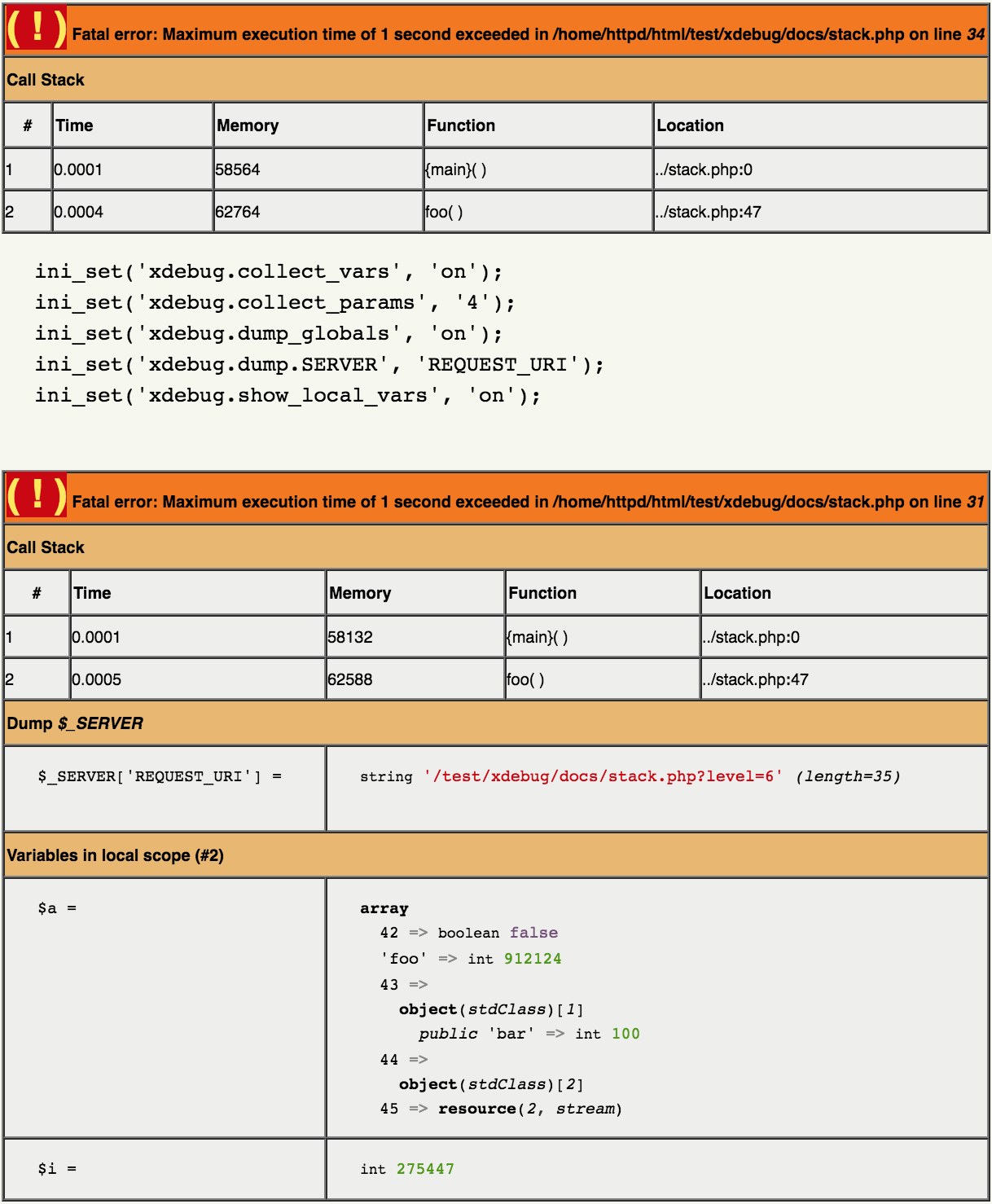Click the first table's Location column header
This screenshot has width=992, height=1204.
821,125
